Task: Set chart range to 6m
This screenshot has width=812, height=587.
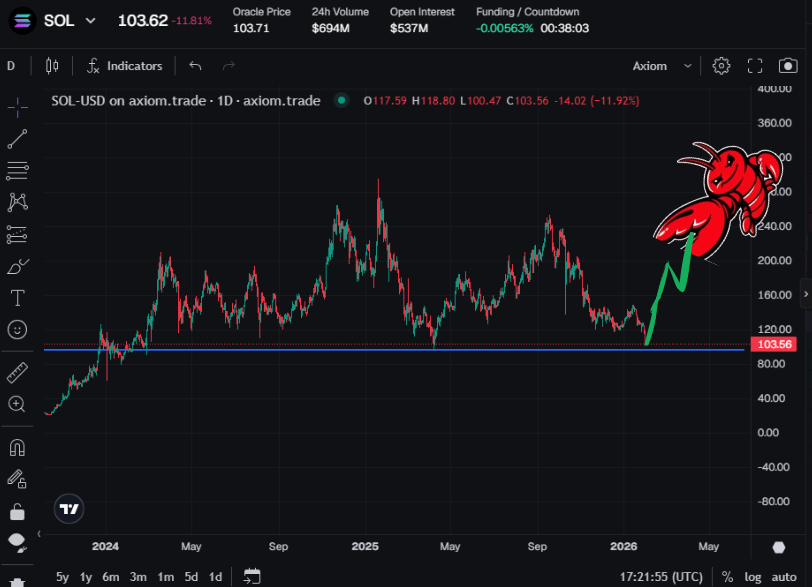Action: (111, 577)
